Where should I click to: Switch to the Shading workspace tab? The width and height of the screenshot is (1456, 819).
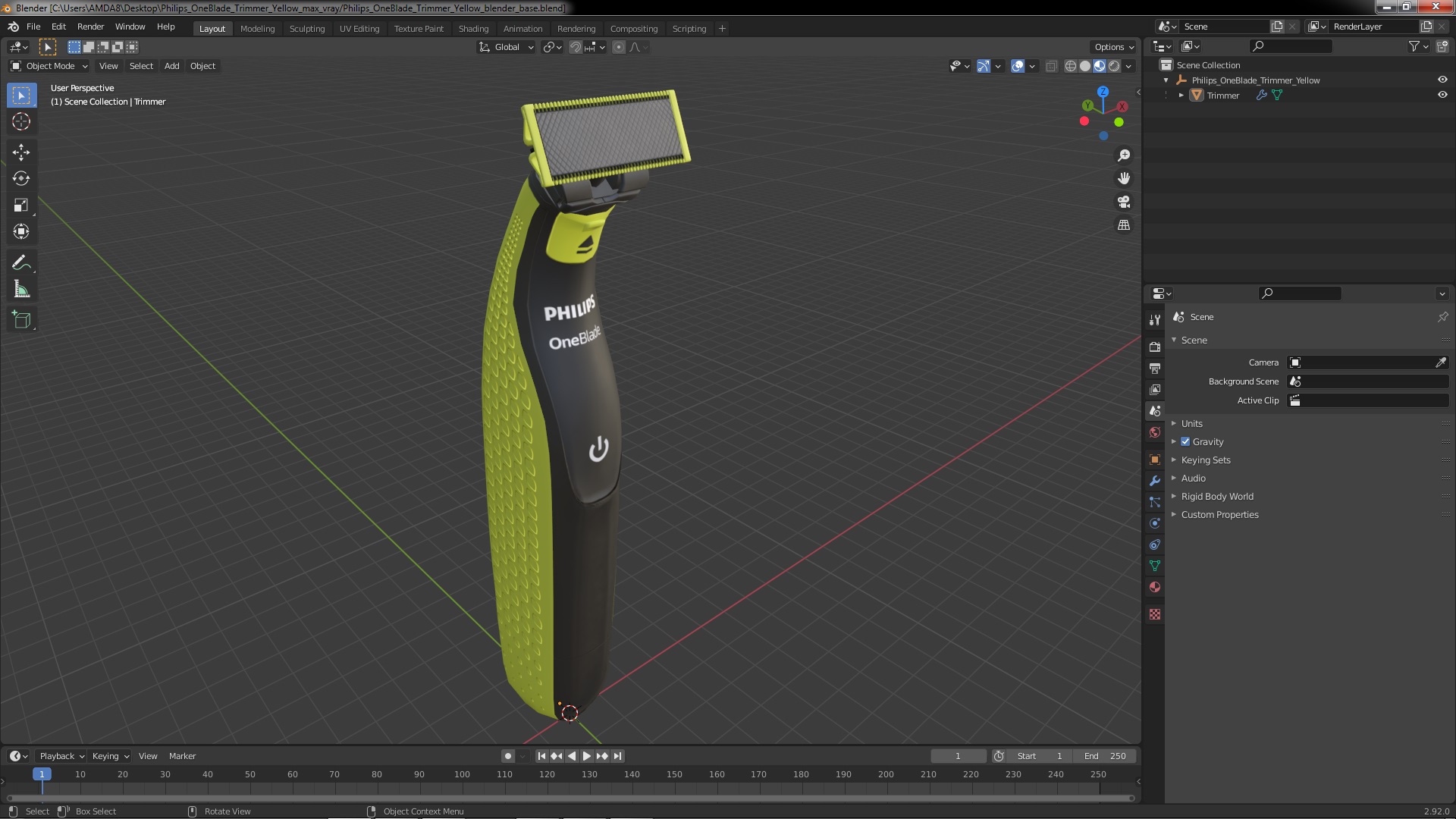[473, 29]
